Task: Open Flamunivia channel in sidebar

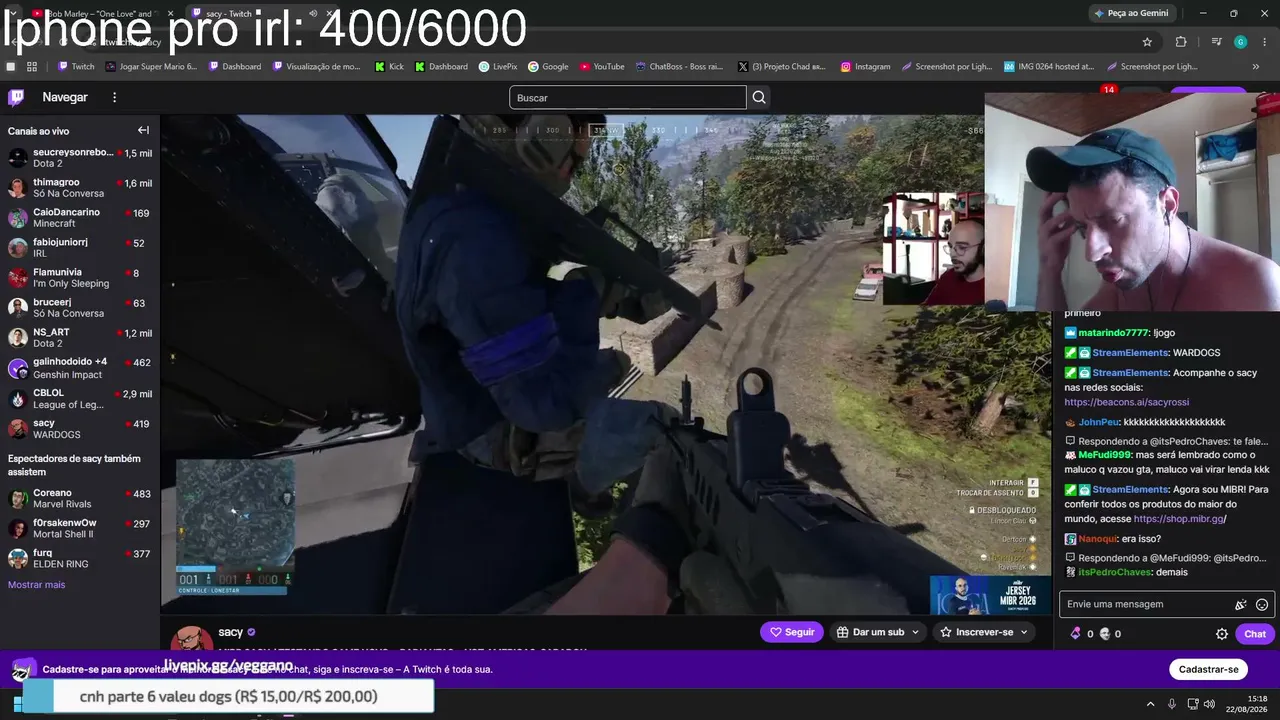Action: click(80, 278)
